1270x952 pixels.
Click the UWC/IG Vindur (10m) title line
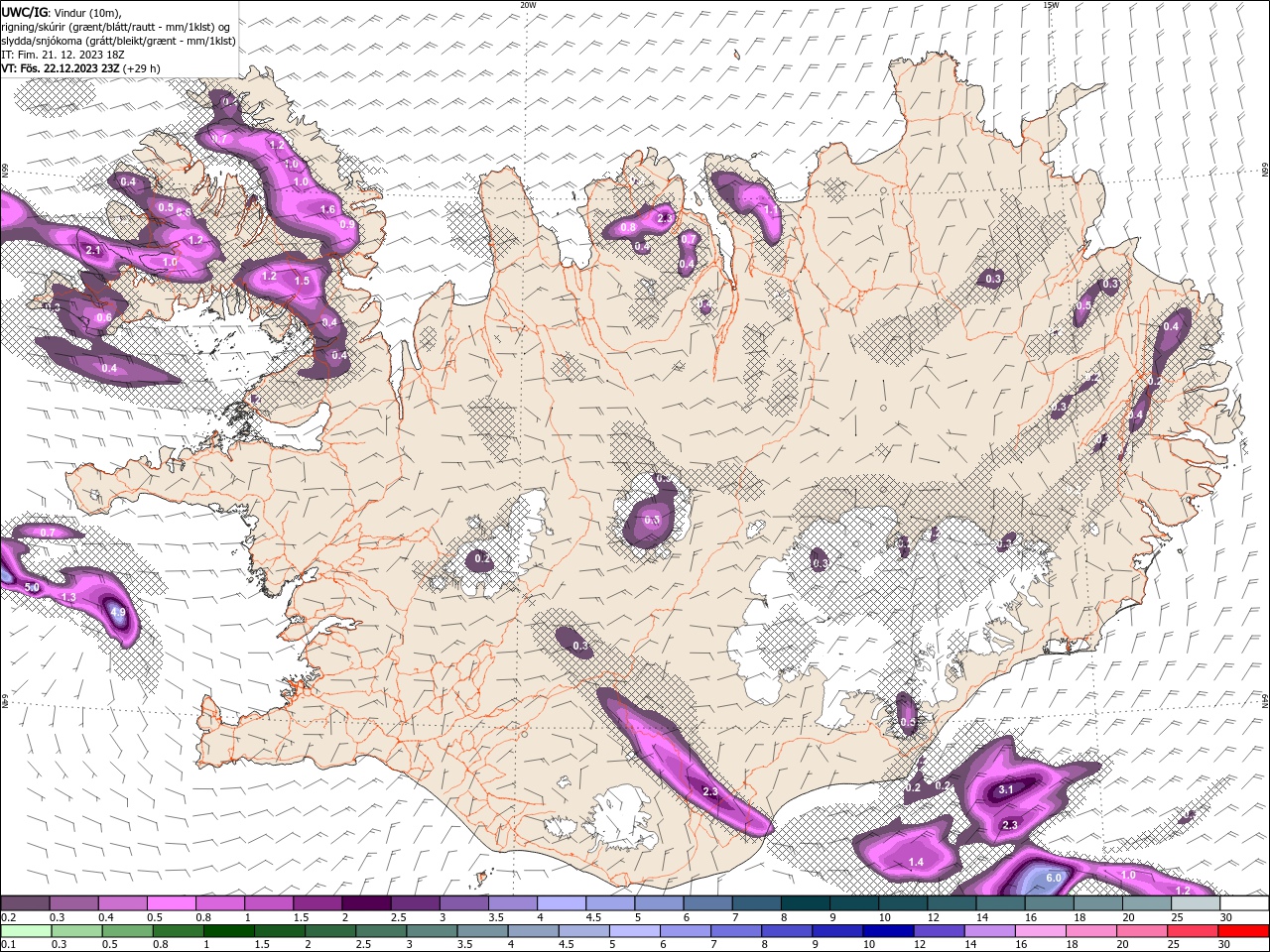coord(62,12)
